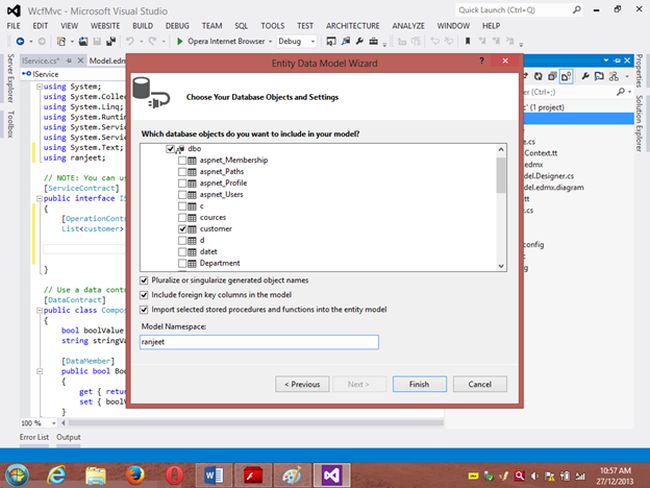This screenshot has height=488, width=650.
Task: Click the Model Namespace text field
Action: (x=259, y=342)
